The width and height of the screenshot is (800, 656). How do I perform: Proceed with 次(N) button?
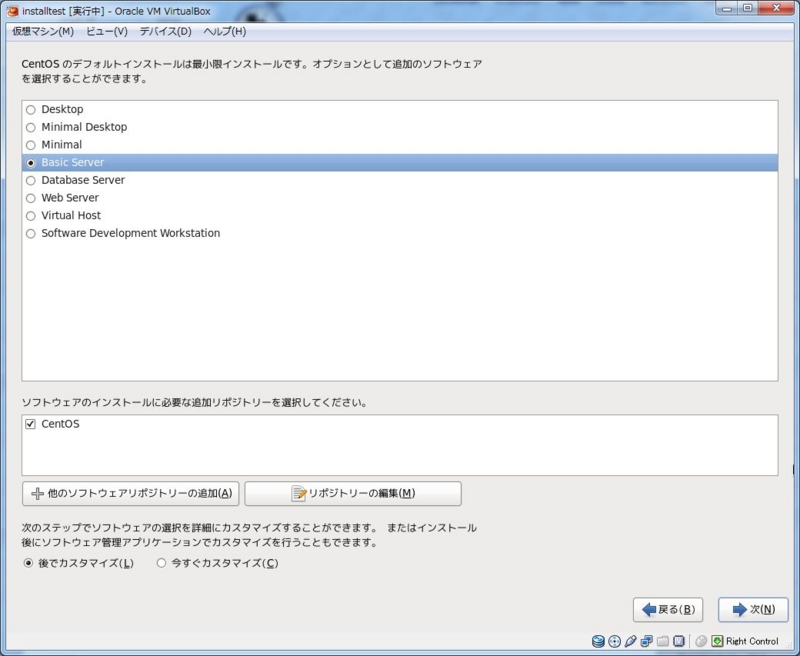753,610
